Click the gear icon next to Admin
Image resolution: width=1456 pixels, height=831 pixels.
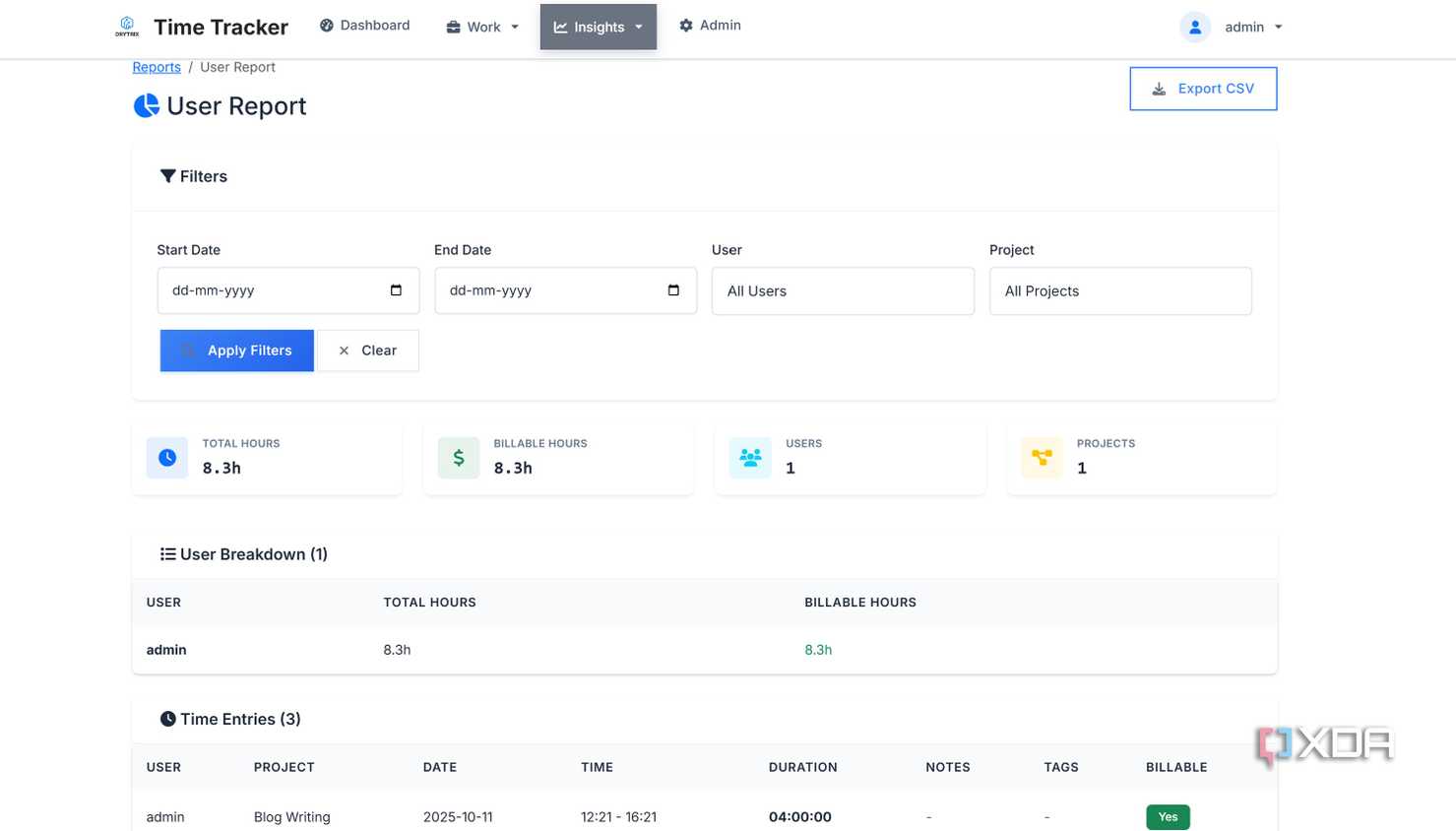(686, 26)
